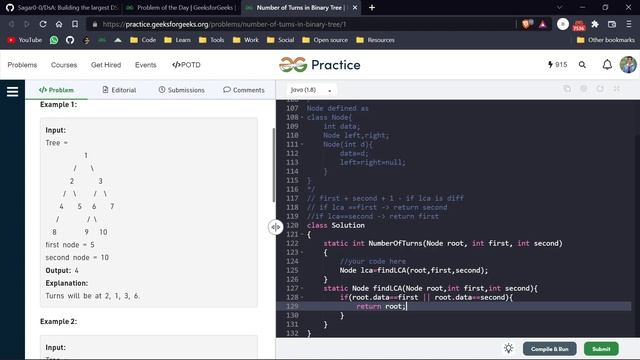This screenshot has width=640, height=360.
Task: Open the left sidebar hamburger menu
Action: 12,91
